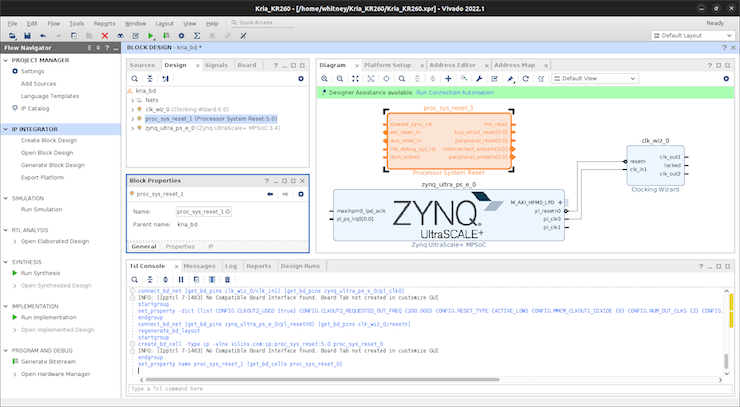The width and height of the screenshot is (740, 407).
Task: Open the Default Layout dropdown
Action: tap(692, 36)
